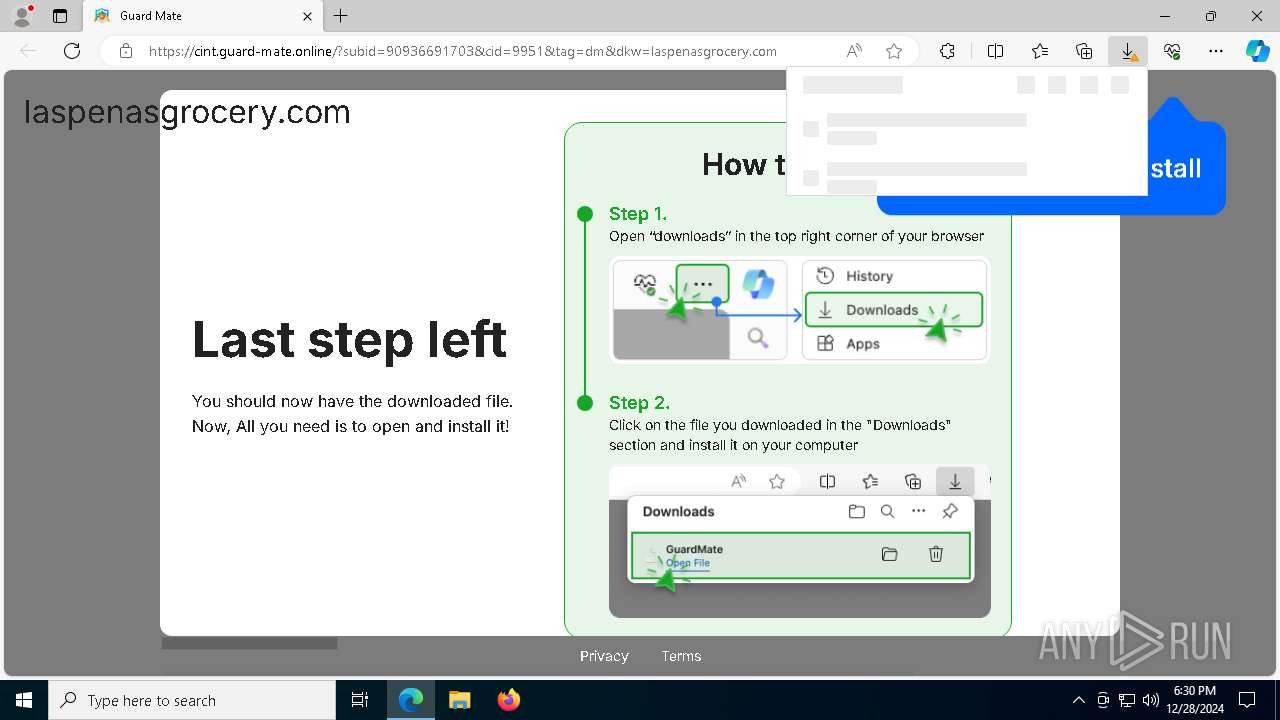Select the Guard Mate browser tab
The image size is (1280, 720).
(203, 16)
